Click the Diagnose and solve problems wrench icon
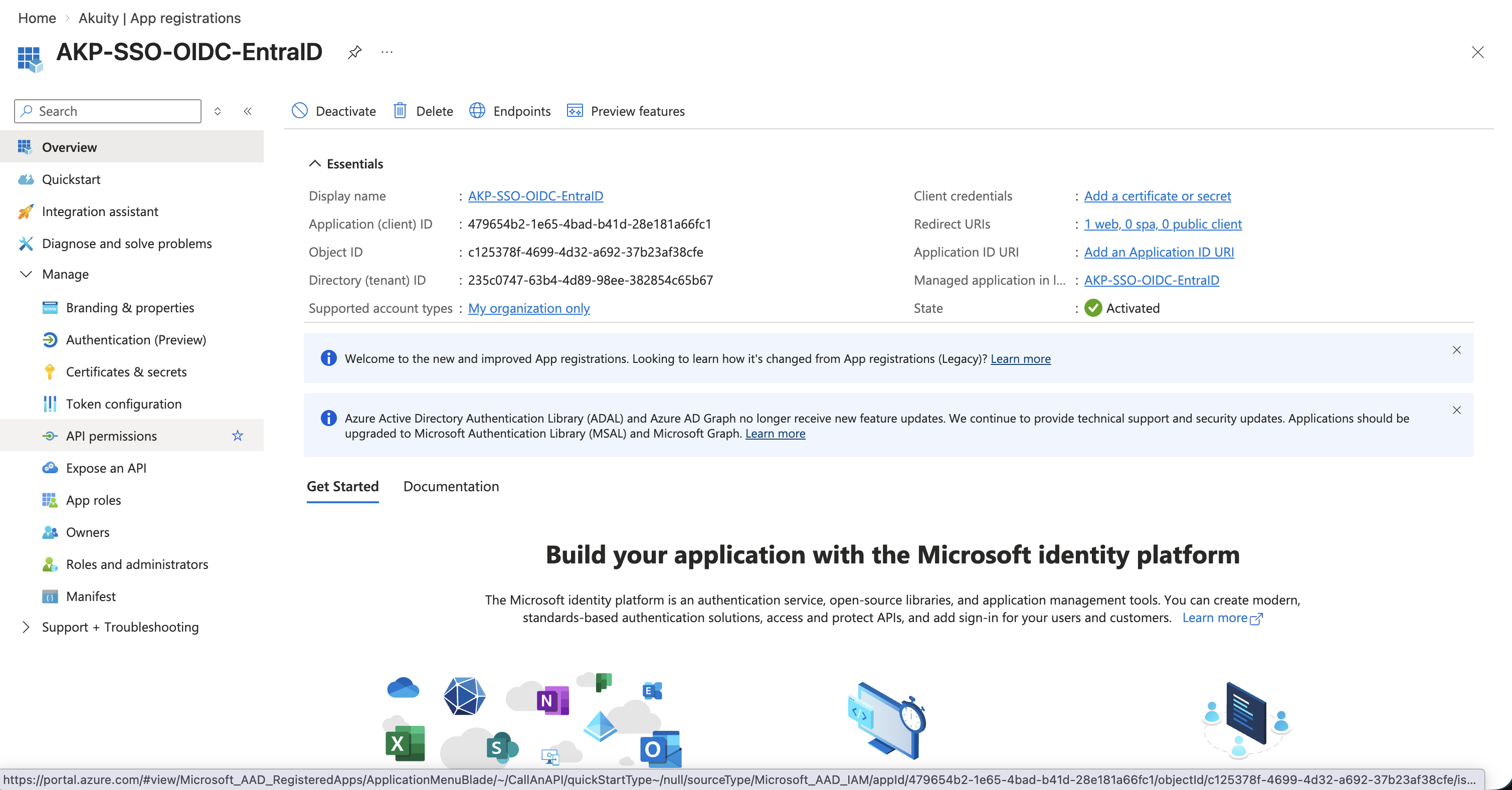Image resolution: width=1512 pixels, height=790 pixels. [25, 243]
